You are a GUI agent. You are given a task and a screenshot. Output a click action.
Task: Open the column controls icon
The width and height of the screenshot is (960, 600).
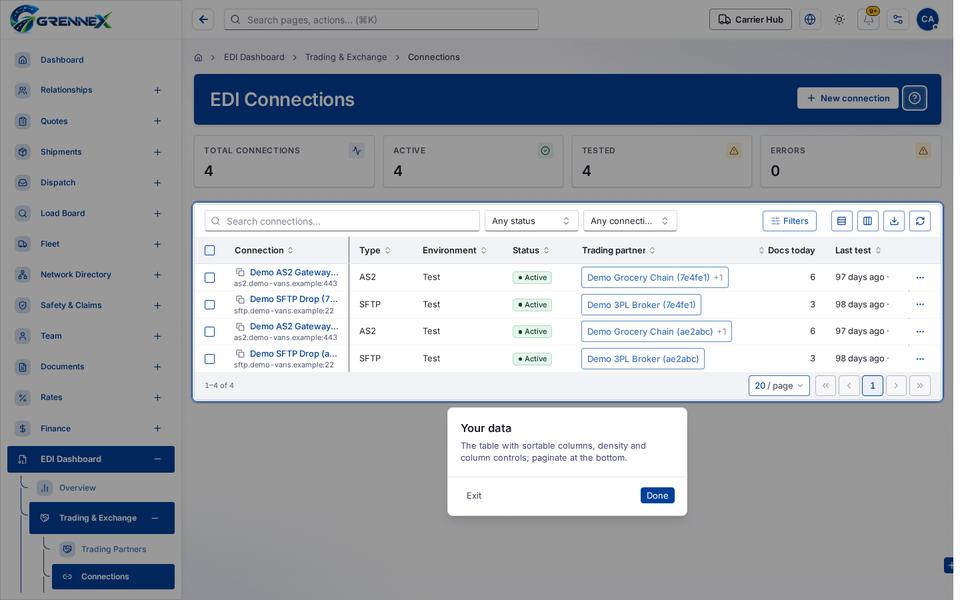pos(868,221)
